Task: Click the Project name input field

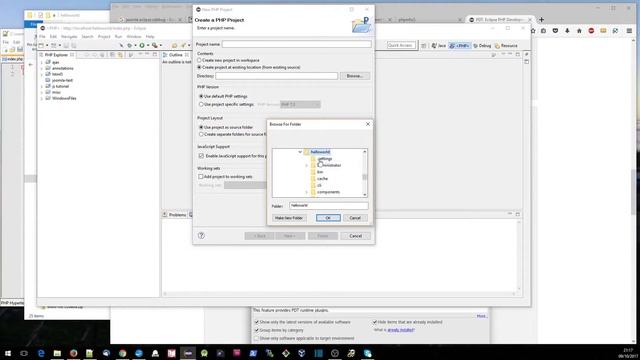Action: pos(297,44)
